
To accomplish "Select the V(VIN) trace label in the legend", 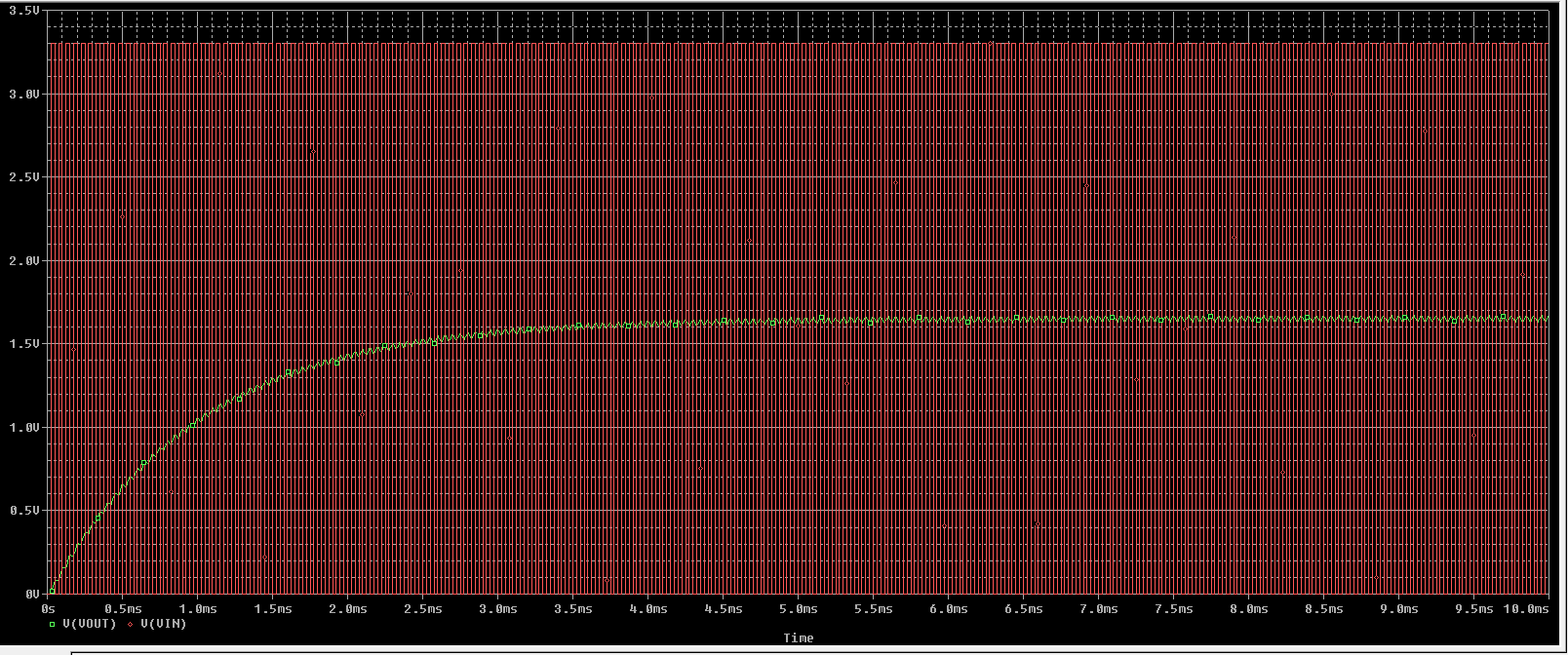I will (164, 624).
